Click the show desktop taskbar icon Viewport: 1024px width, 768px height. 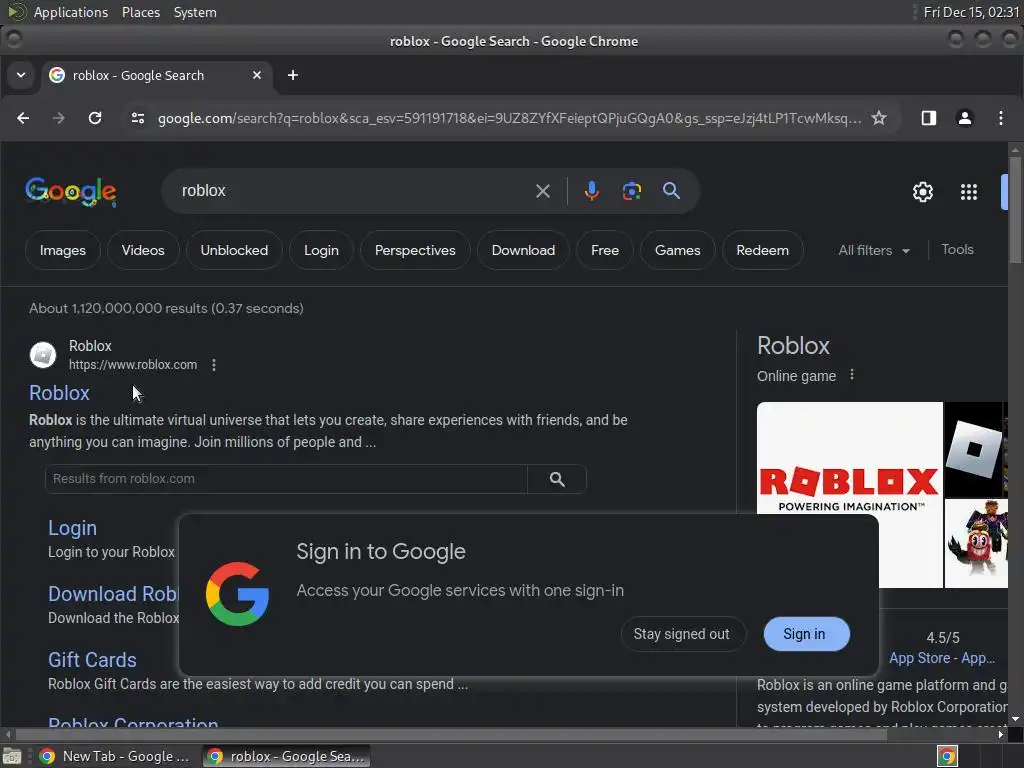coord(12,756)
